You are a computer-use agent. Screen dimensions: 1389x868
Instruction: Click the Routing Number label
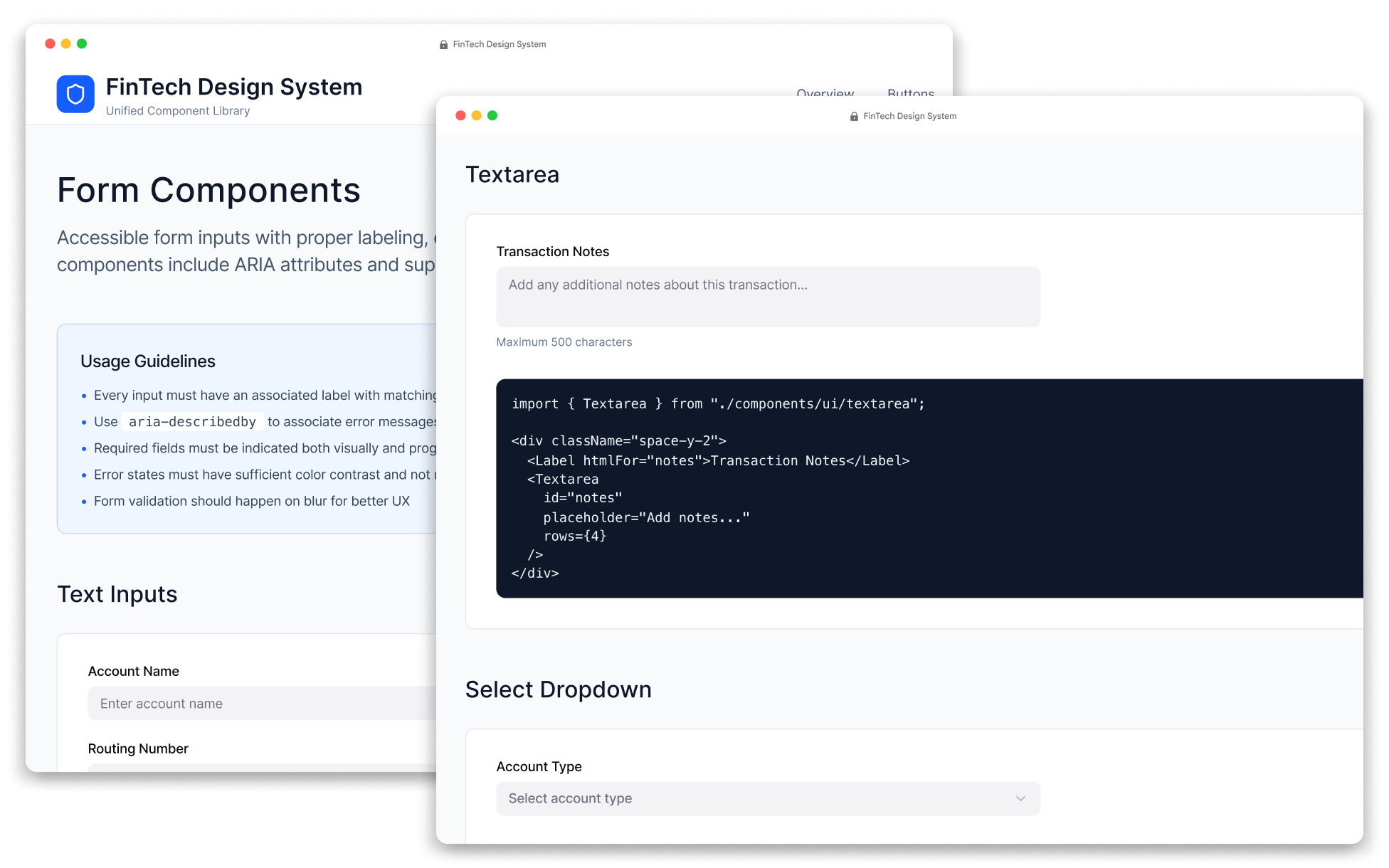[138, 748]
